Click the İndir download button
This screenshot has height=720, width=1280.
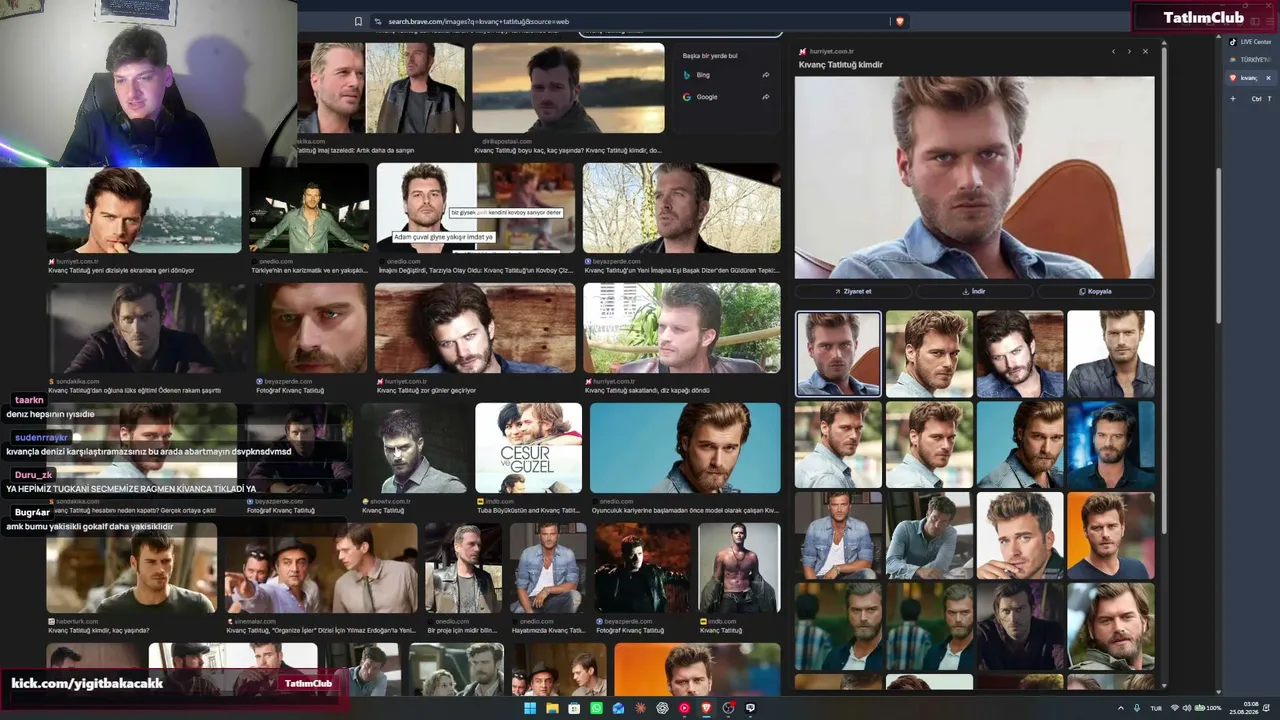(x=974, y=291)
